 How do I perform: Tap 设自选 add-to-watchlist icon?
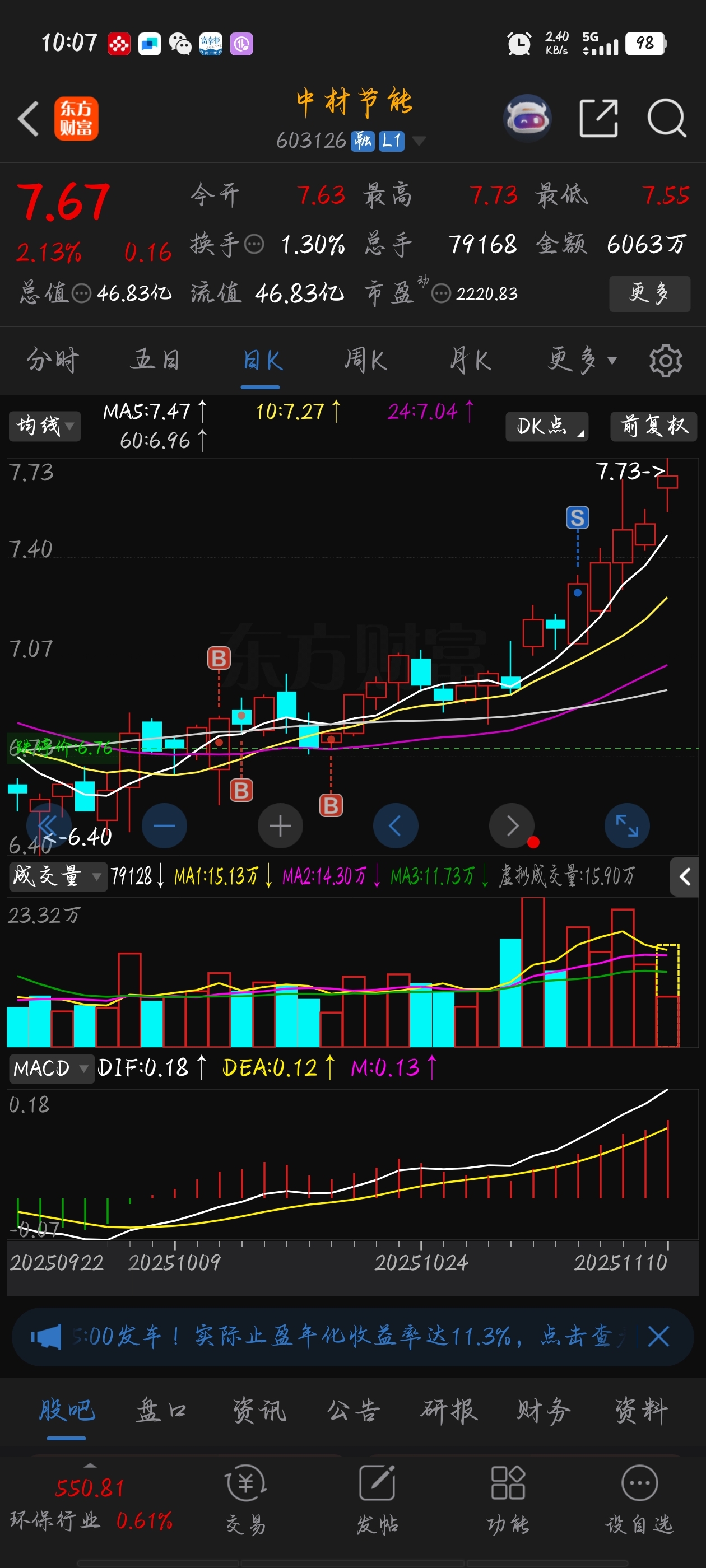(x=639, y=1499)
